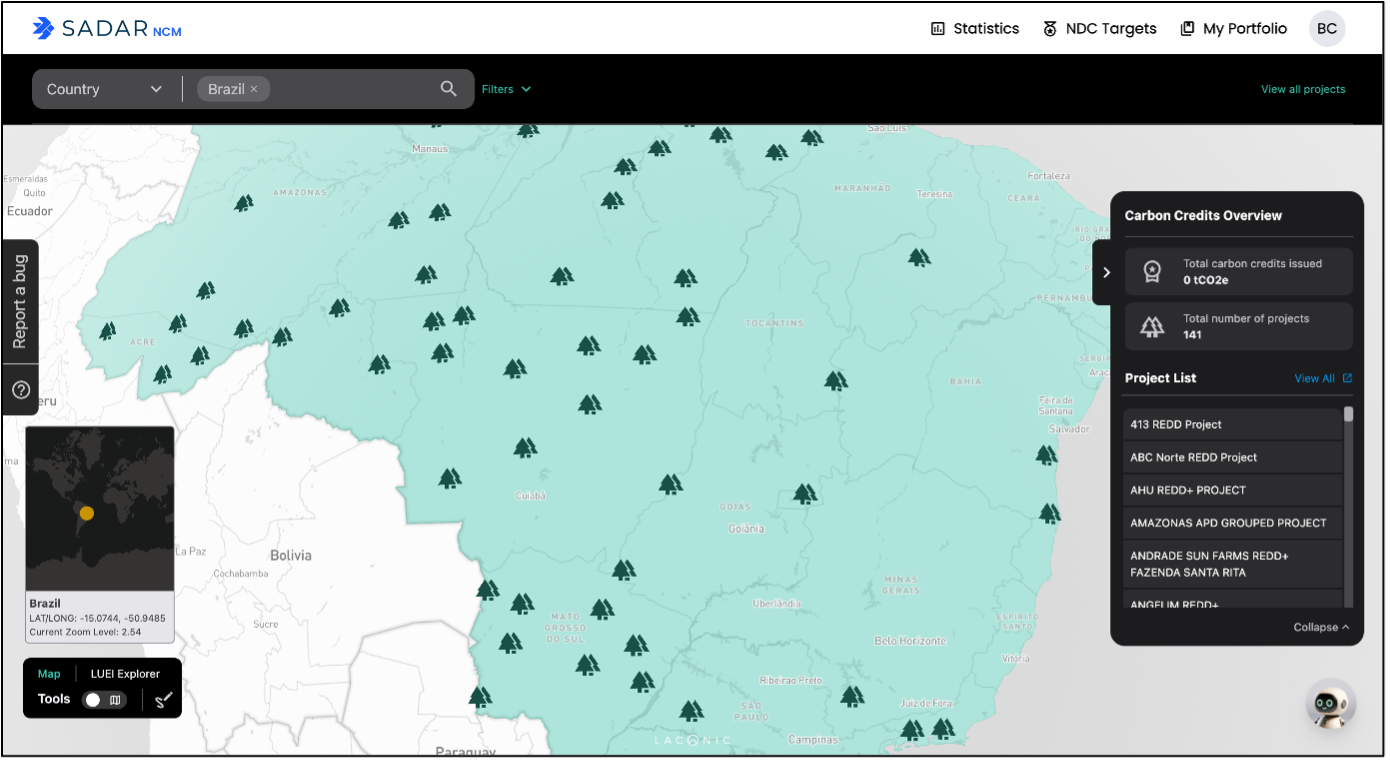
Task: Click the Cuiabá city label
Action: [530, 495]
